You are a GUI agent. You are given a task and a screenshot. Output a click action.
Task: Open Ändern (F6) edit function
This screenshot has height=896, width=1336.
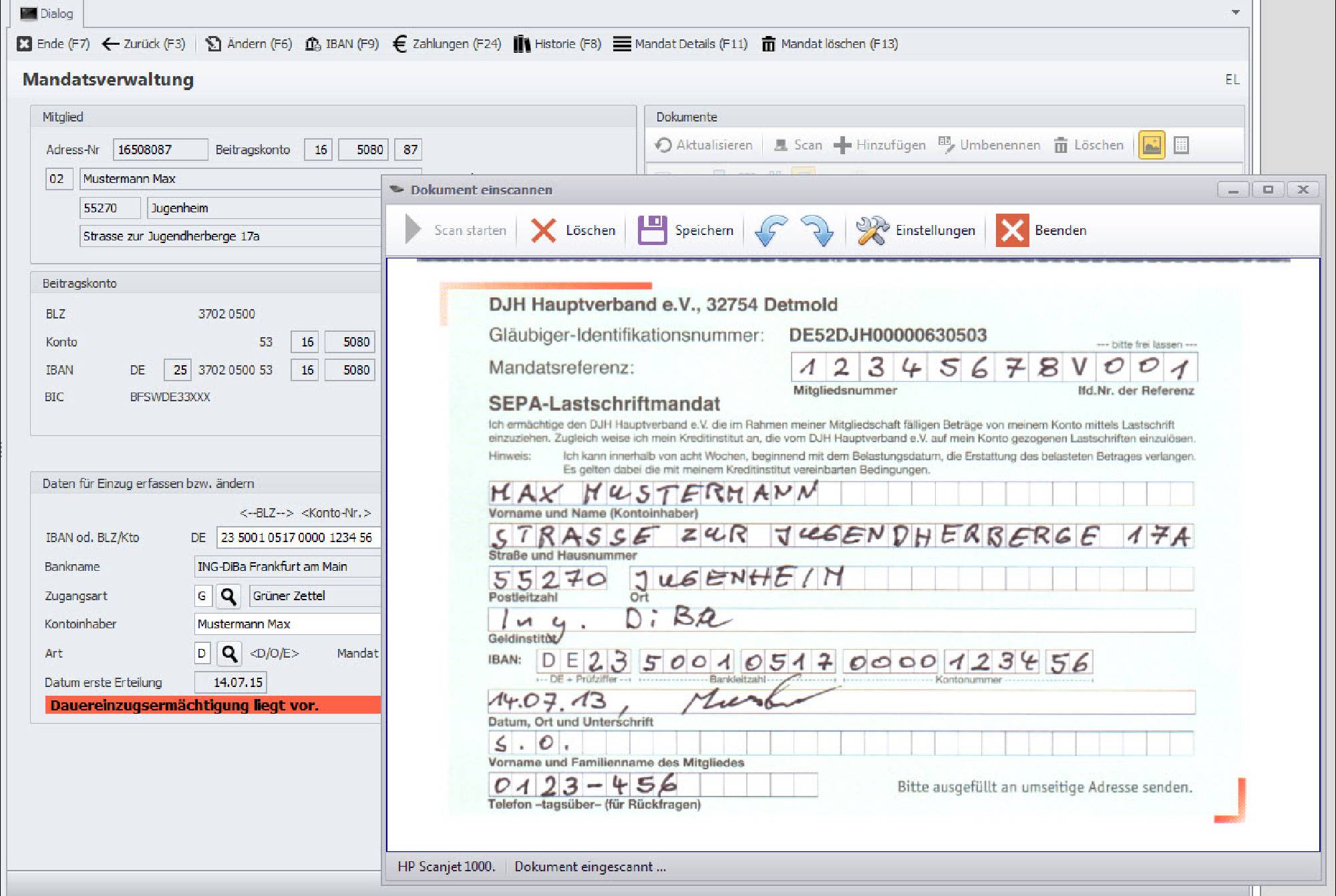[x=248, y=44]
